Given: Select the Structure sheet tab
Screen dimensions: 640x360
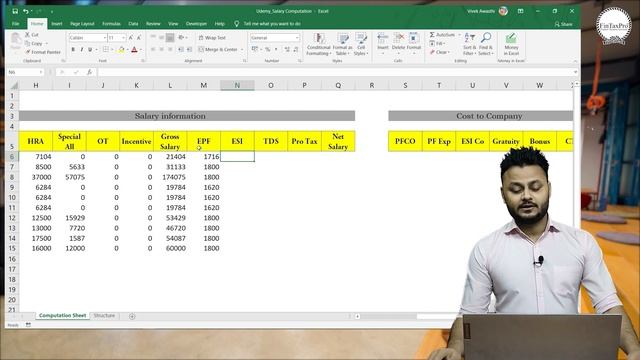Looking at the screenshot, I should click(x=104, y=316).
